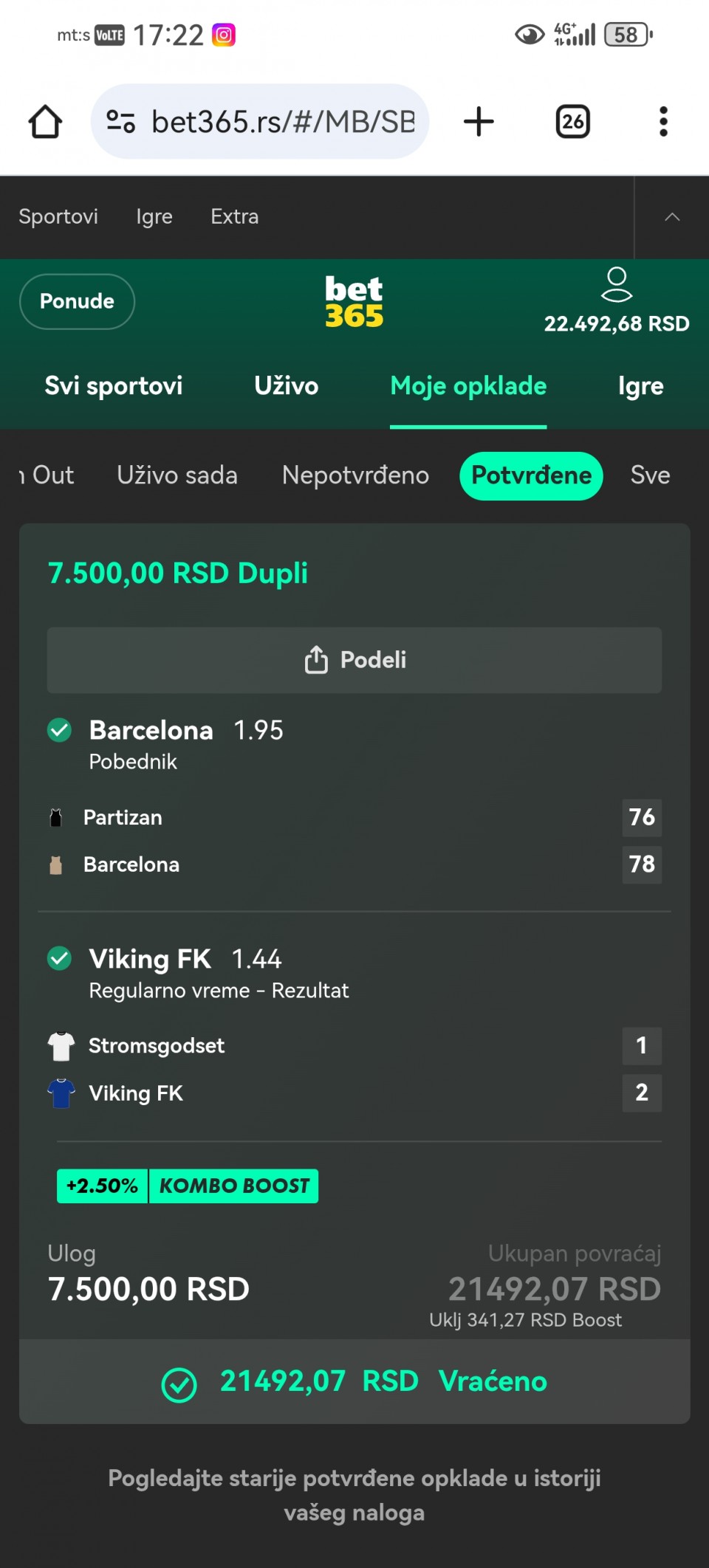Open the account profile icon
709x1568 pixels.
coord(616,285)
